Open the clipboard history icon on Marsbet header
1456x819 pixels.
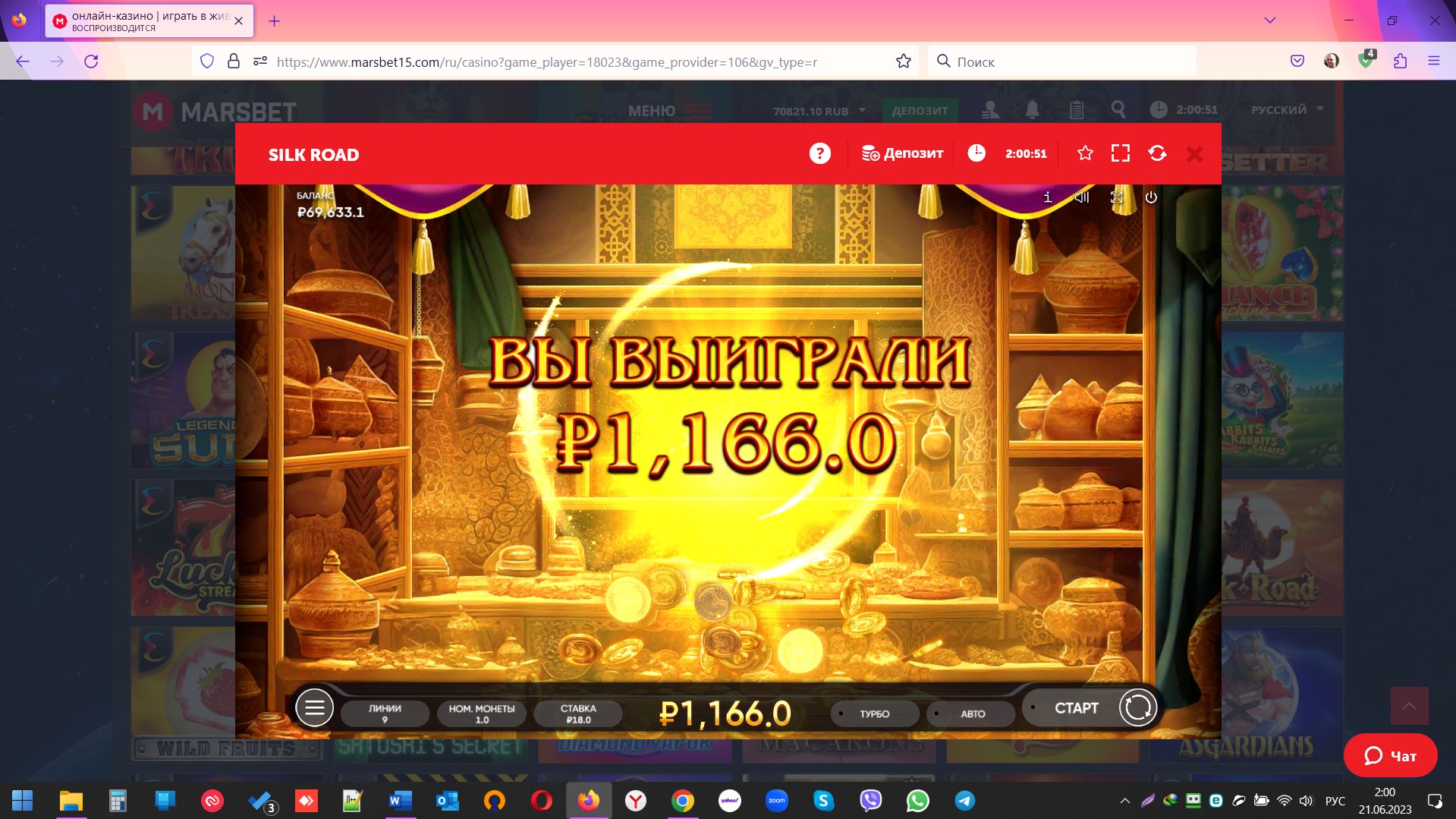pos(1076,111)
